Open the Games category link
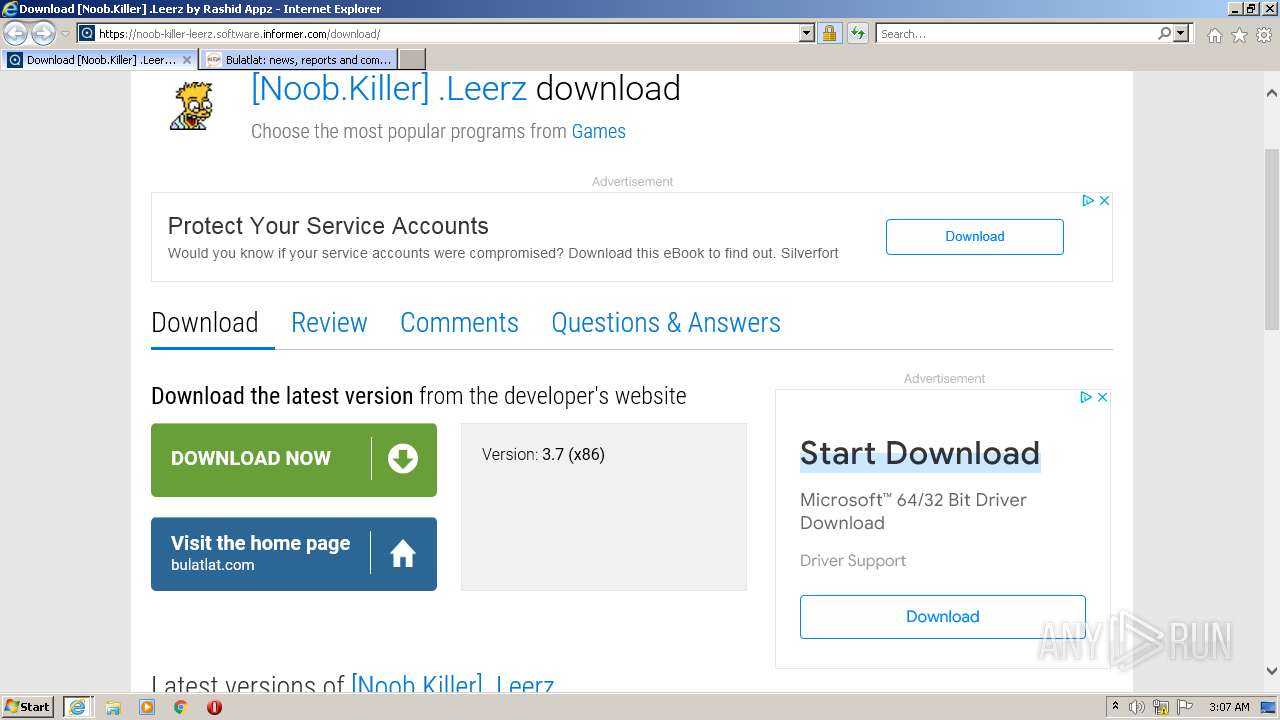Viewport: 1280px width, 720px height. 598,131
